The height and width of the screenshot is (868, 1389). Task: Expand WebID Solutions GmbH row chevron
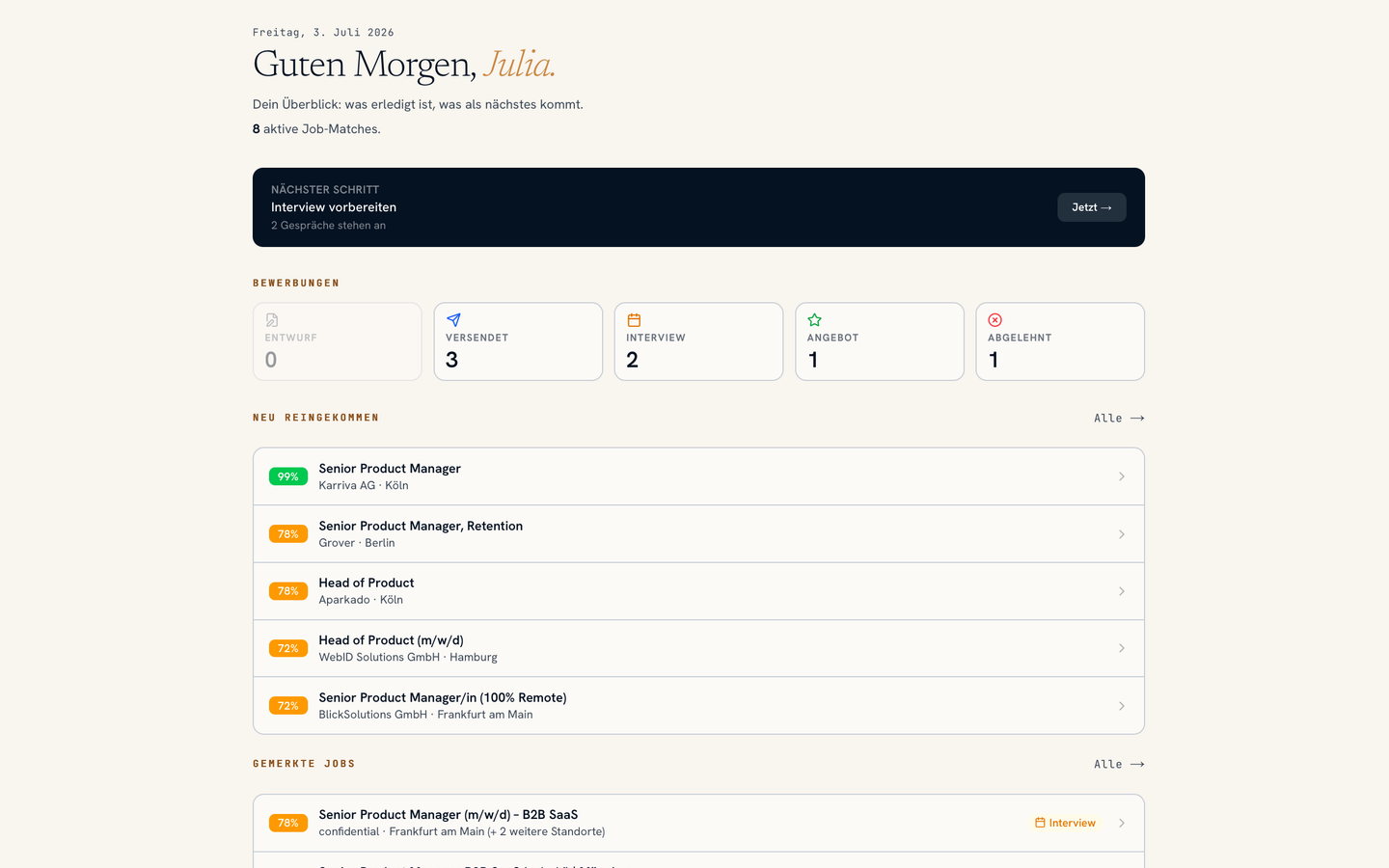tap(1121, 648)
